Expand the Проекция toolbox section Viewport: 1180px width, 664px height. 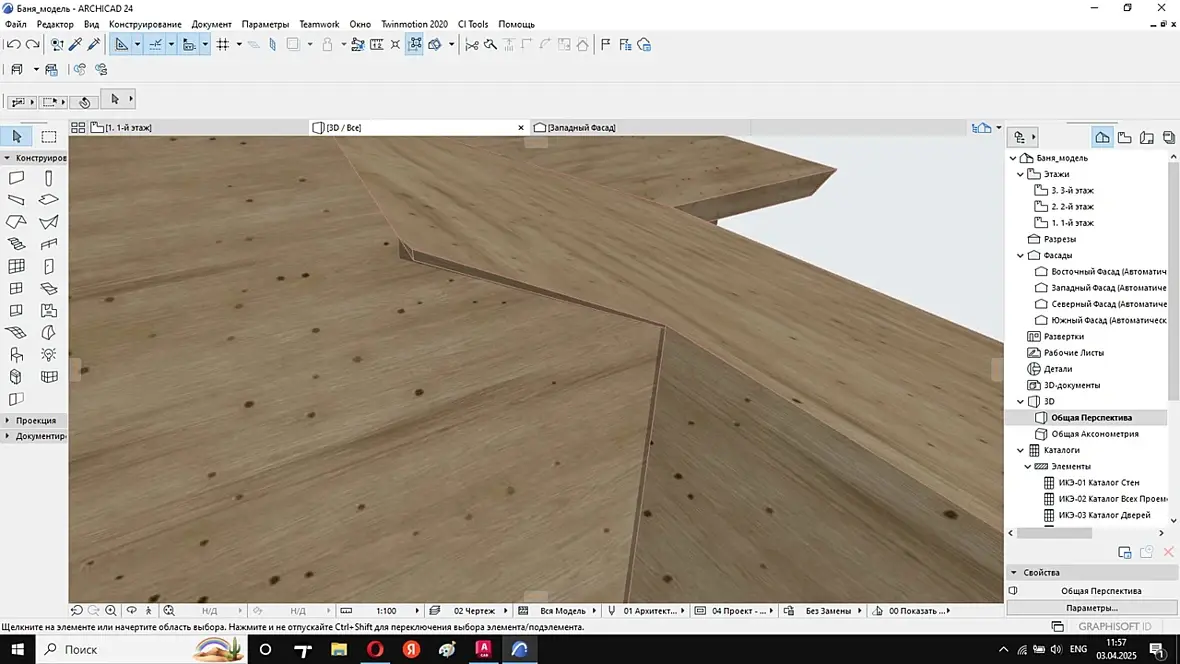(35, 420)
